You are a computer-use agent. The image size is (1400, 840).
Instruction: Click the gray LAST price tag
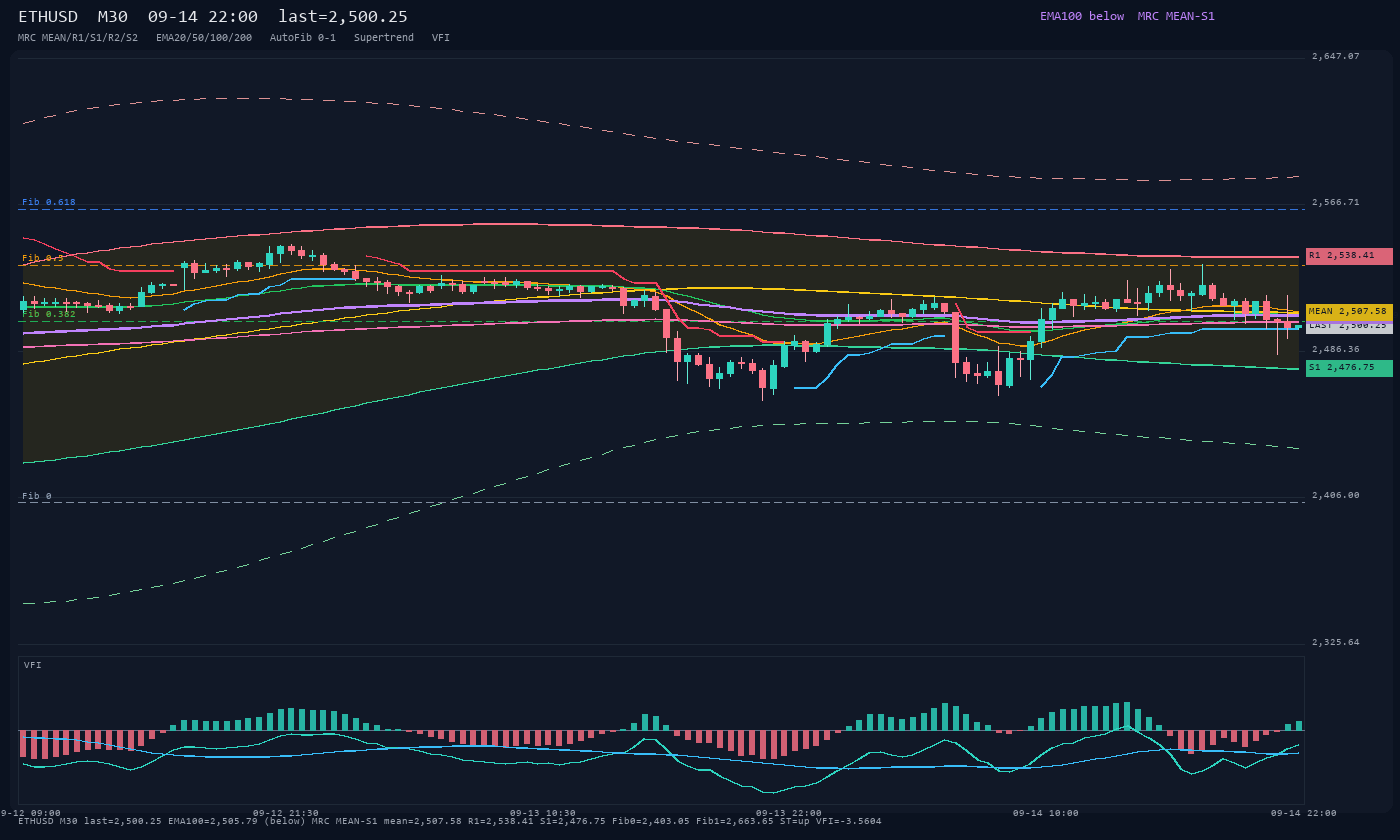pyautogui.click(x=1349, y=327)
